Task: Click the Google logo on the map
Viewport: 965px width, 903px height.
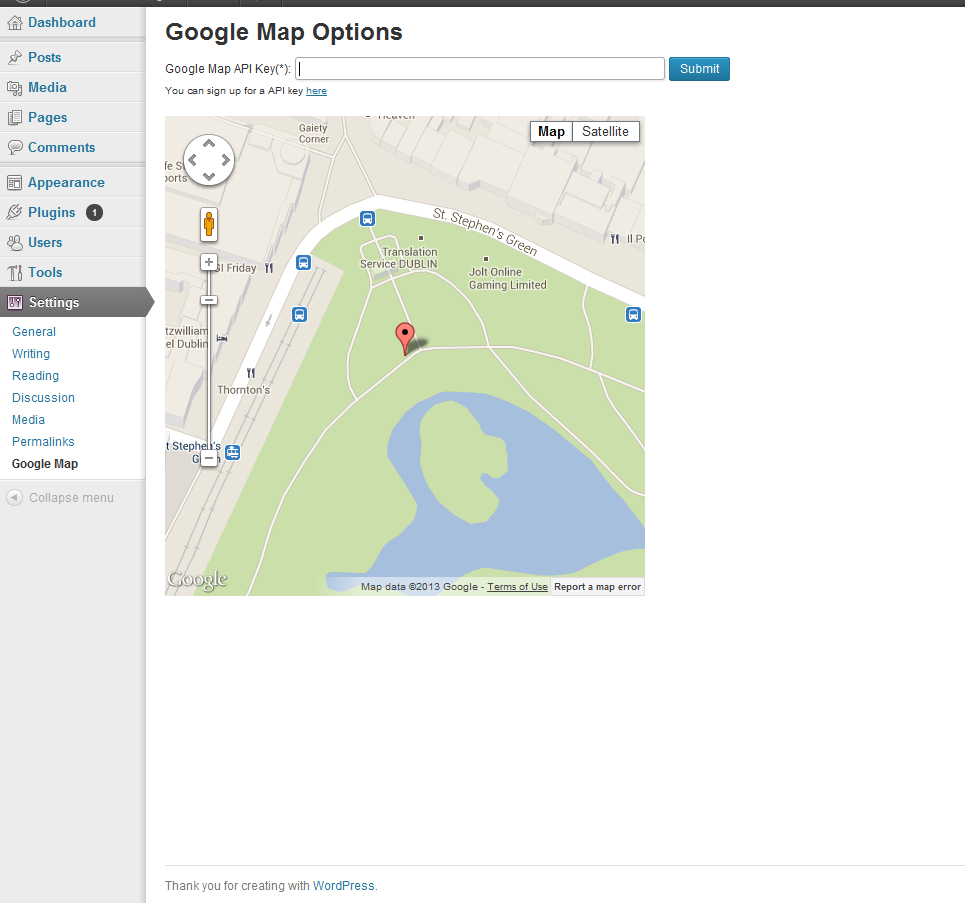Action: point(198,579)
